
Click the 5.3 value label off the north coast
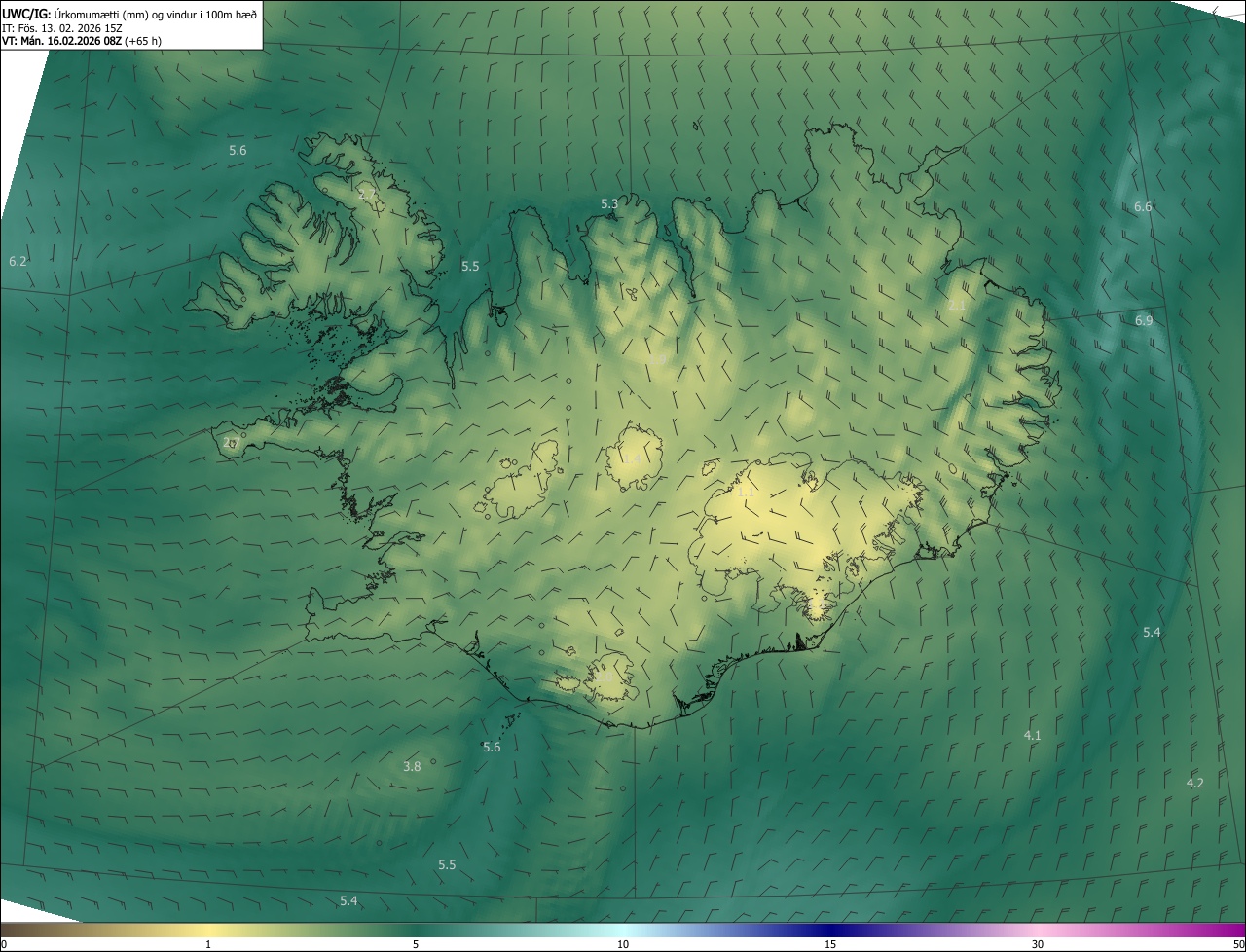click(x=609, y=203)
